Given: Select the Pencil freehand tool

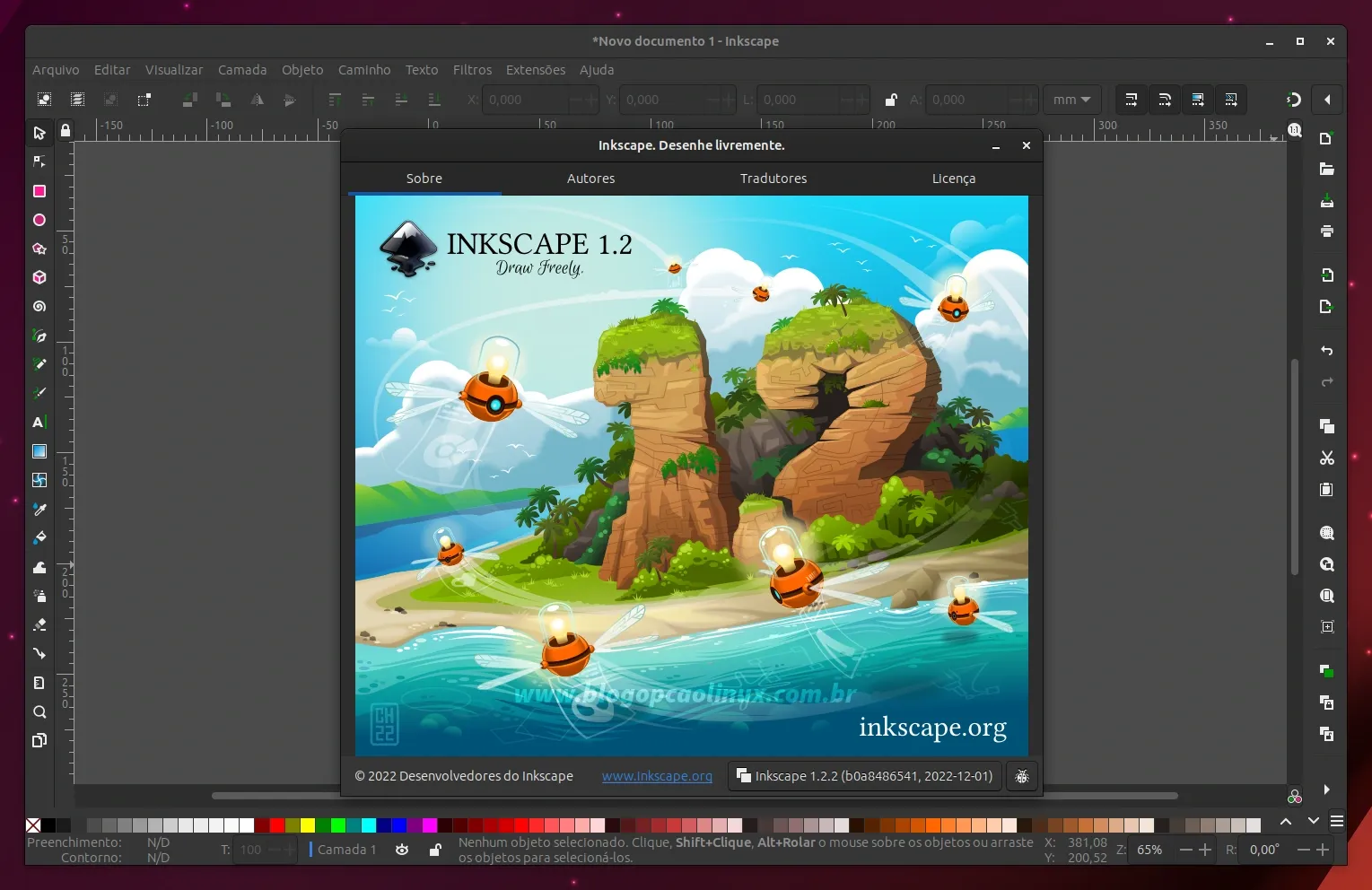Looking at the screenshot, I should coord(39,364).
